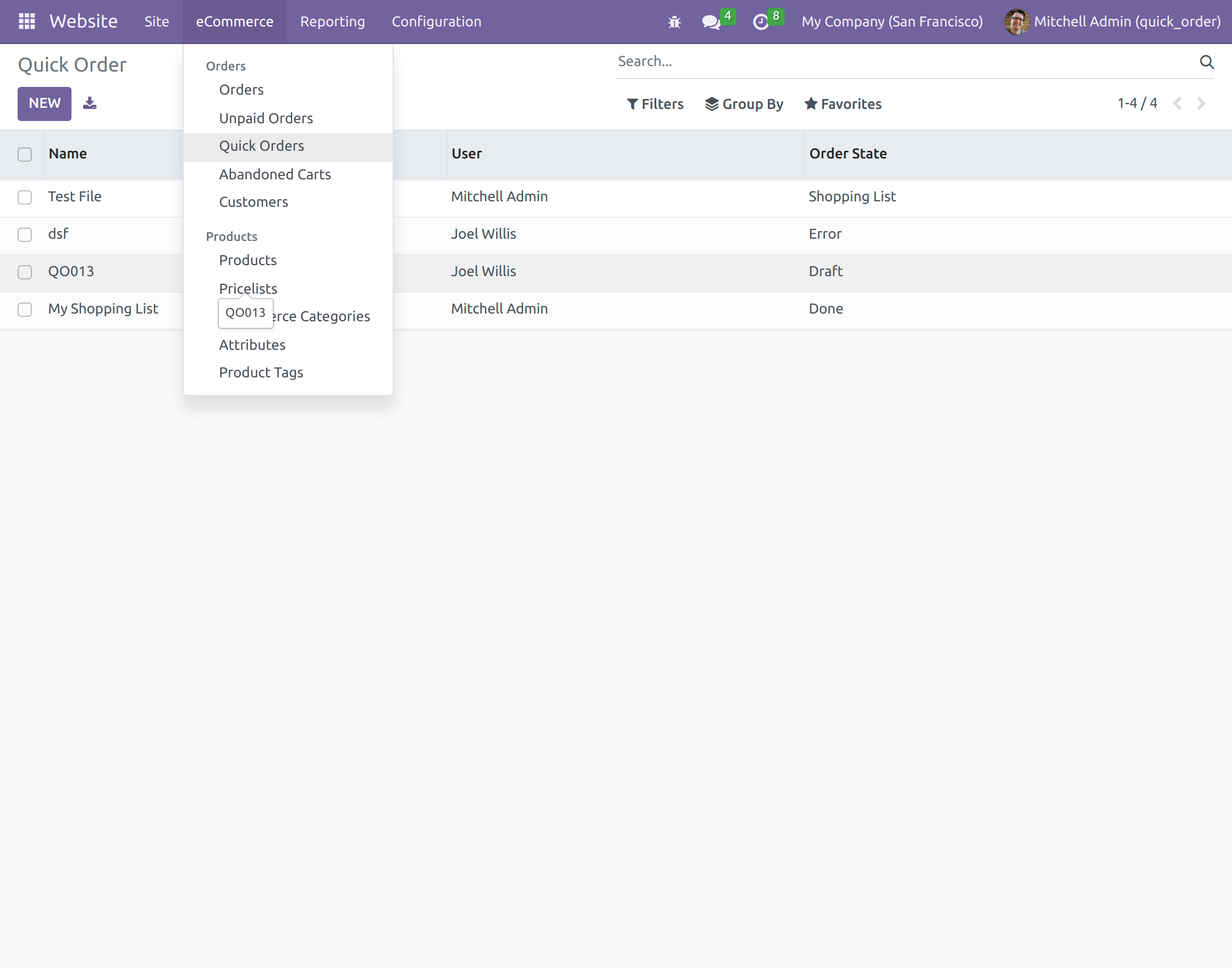The height and width of the screenshot is (968, 1232).
Task: Open the apps grid home menu
Action: click(26, 21)
